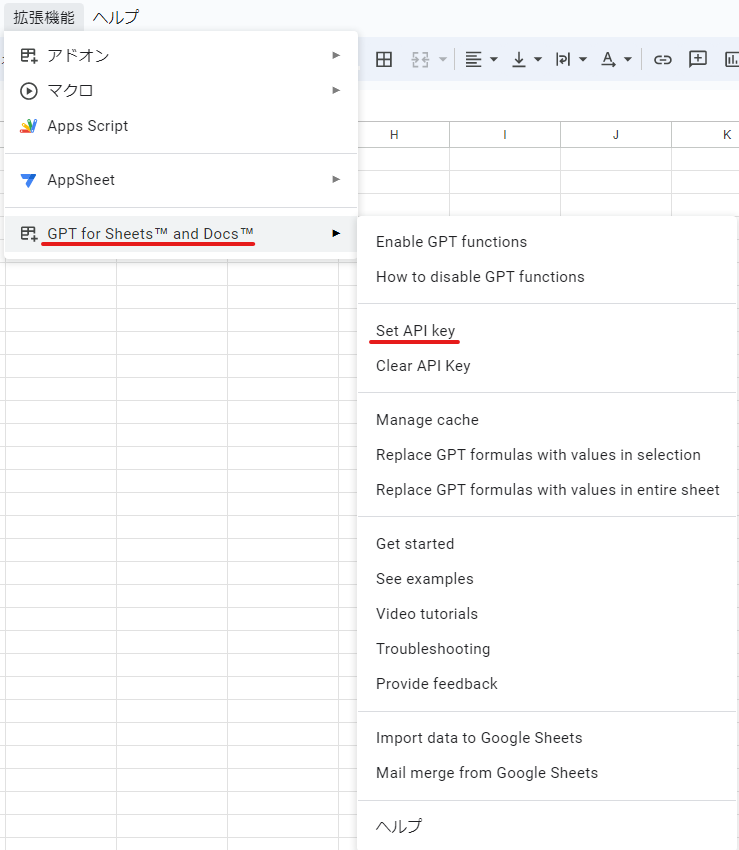Click the horizontal align icon

click(473, 59)
